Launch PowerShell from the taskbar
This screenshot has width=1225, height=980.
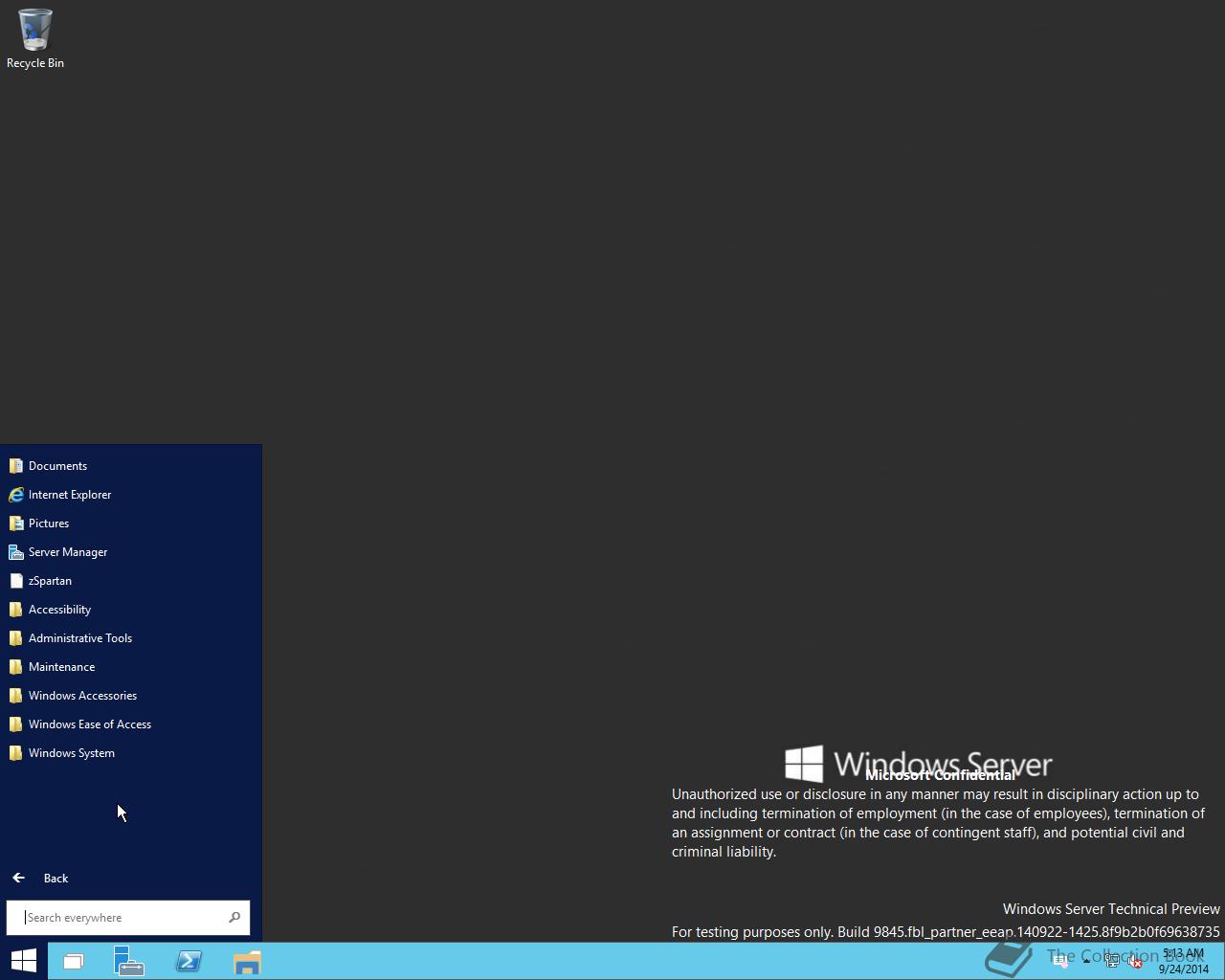tap(189, 961)
